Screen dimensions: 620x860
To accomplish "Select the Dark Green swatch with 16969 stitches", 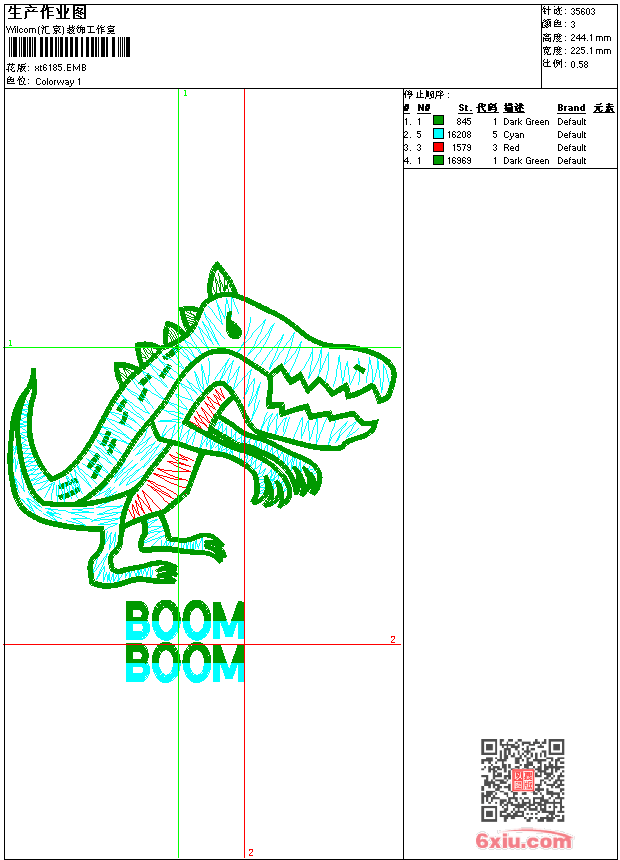I will click(438, 160).
